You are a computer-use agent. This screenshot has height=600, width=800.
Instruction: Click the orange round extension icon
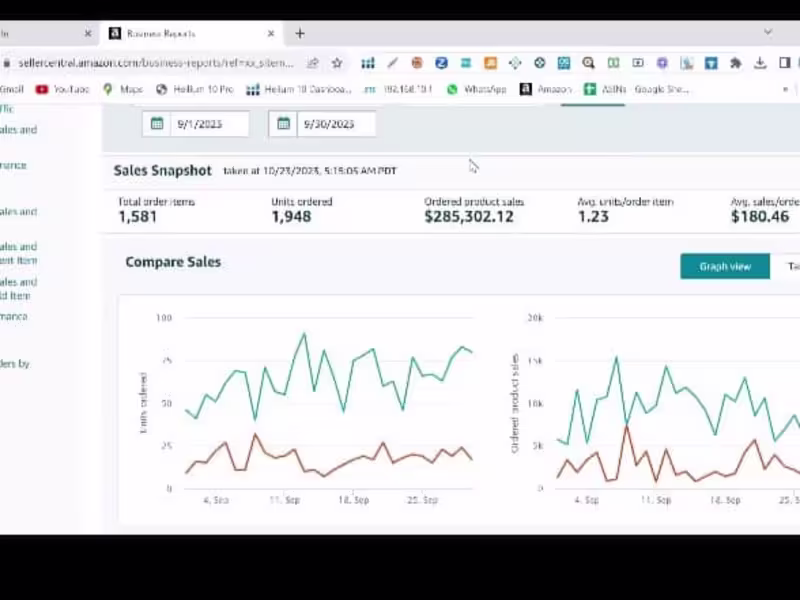click(x=417, y=63)
